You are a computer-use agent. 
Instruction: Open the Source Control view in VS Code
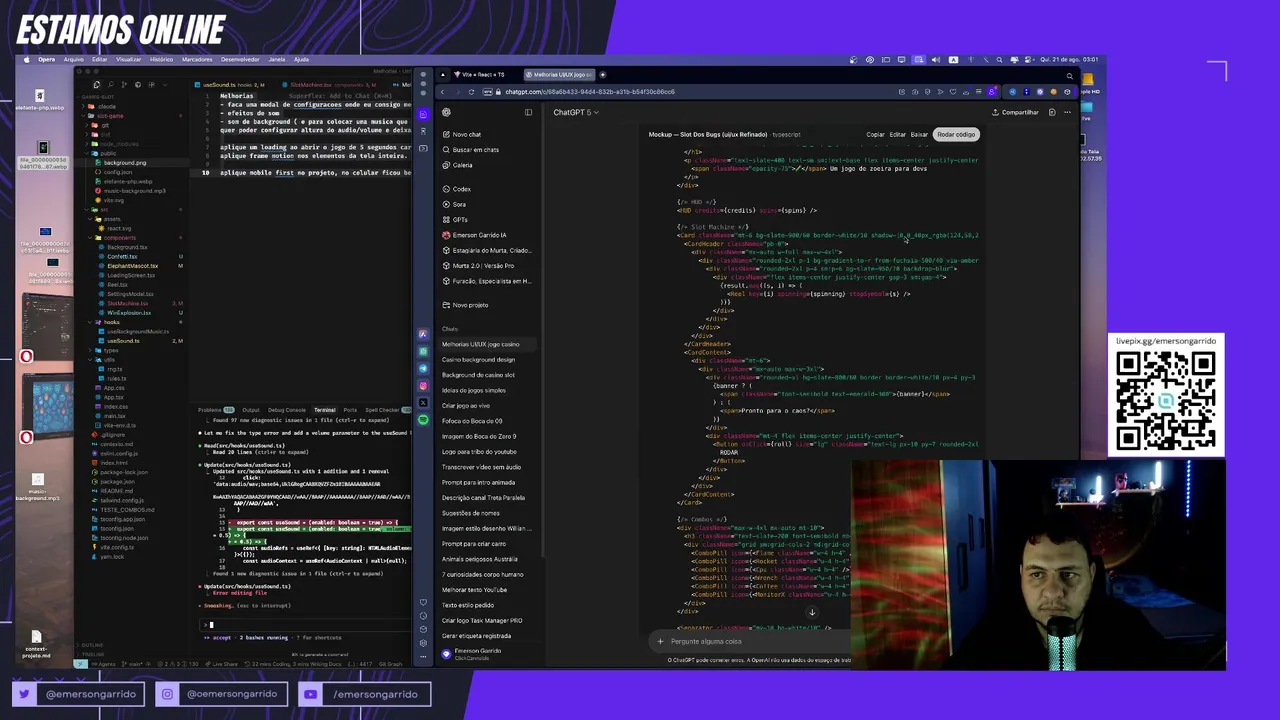[124, 85]
